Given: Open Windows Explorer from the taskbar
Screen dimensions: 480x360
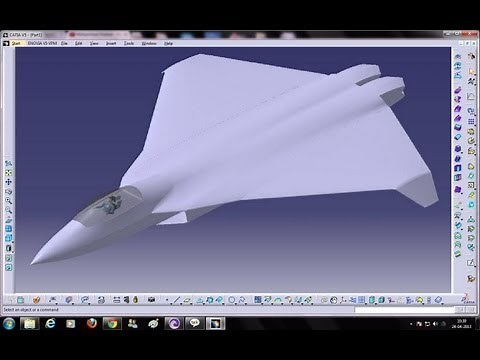Looking at the screenshot, I should 29,323.
